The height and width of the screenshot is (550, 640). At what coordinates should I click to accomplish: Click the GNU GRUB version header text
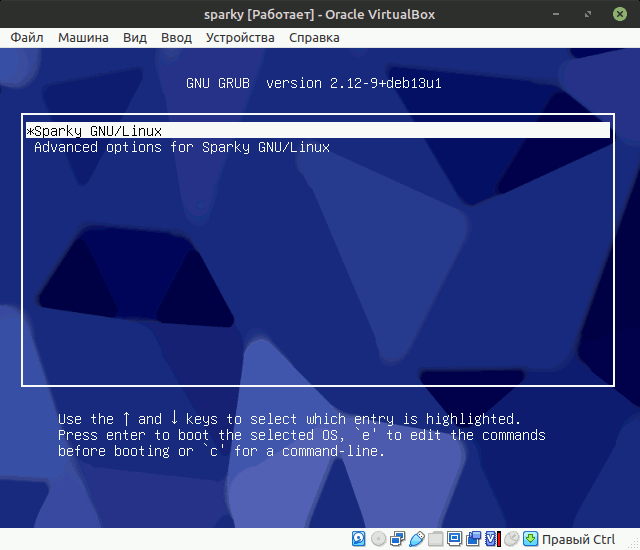tap(313, 83)
